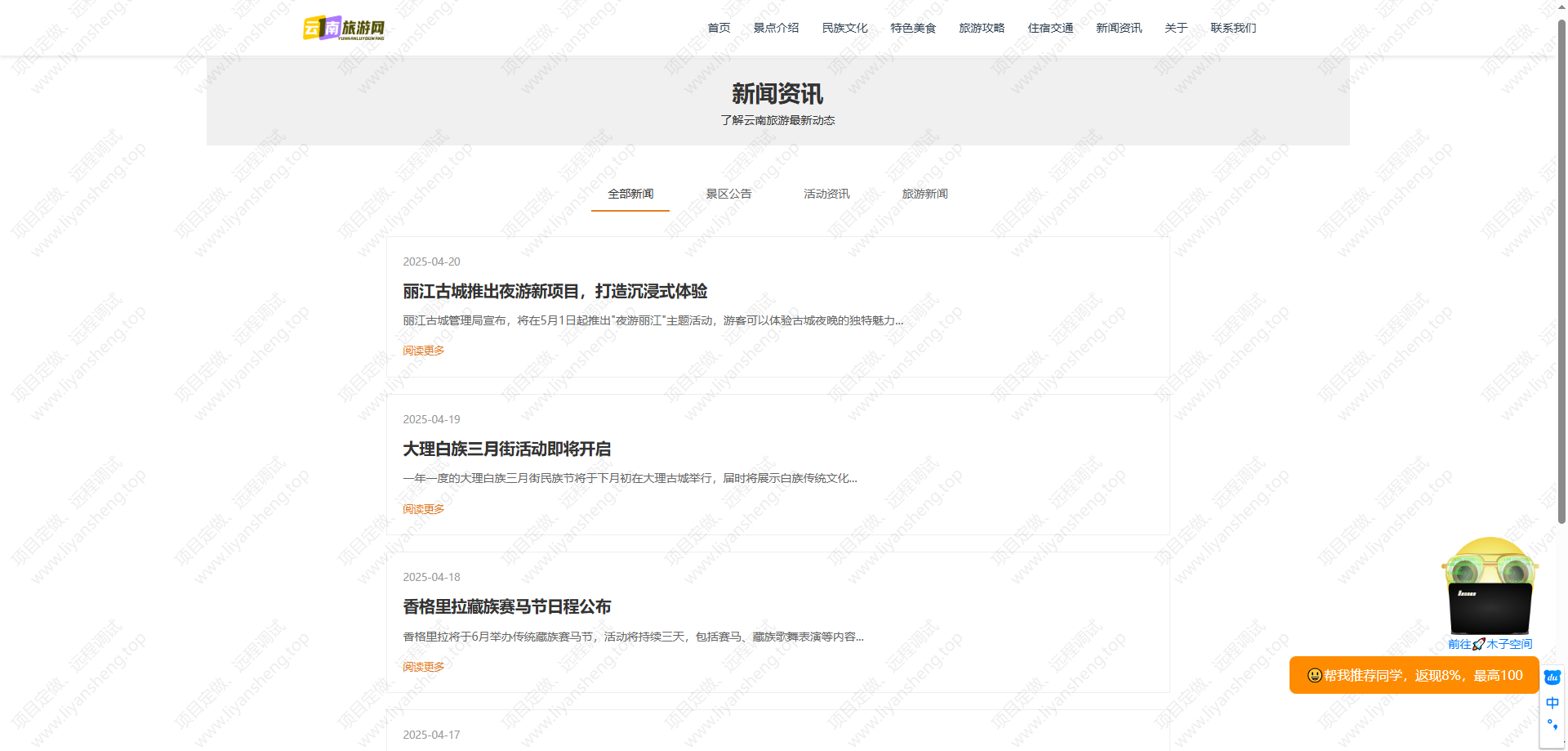Image resolution: width=1568 pixels, height=751 pixels.
Task: Click the date 2025-04-18
Action: (431, 577)
